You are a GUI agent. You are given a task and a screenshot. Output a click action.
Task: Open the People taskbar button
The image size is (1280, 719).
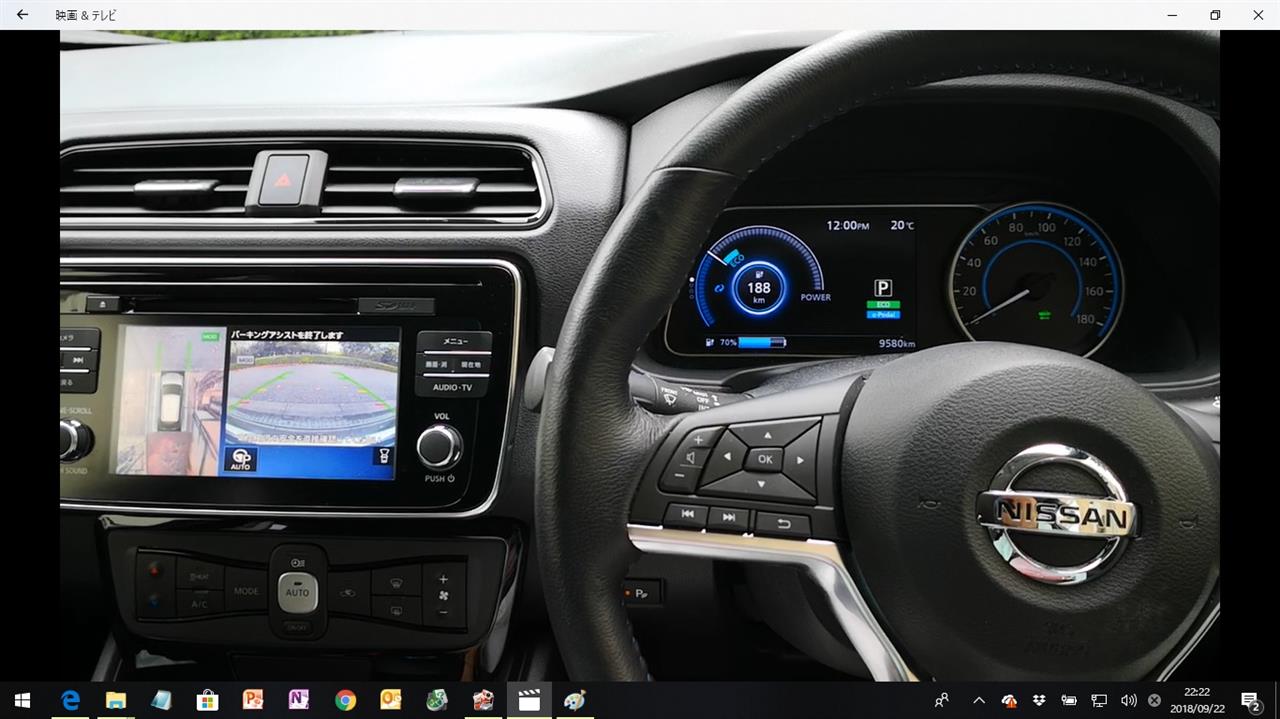point(941,700)
